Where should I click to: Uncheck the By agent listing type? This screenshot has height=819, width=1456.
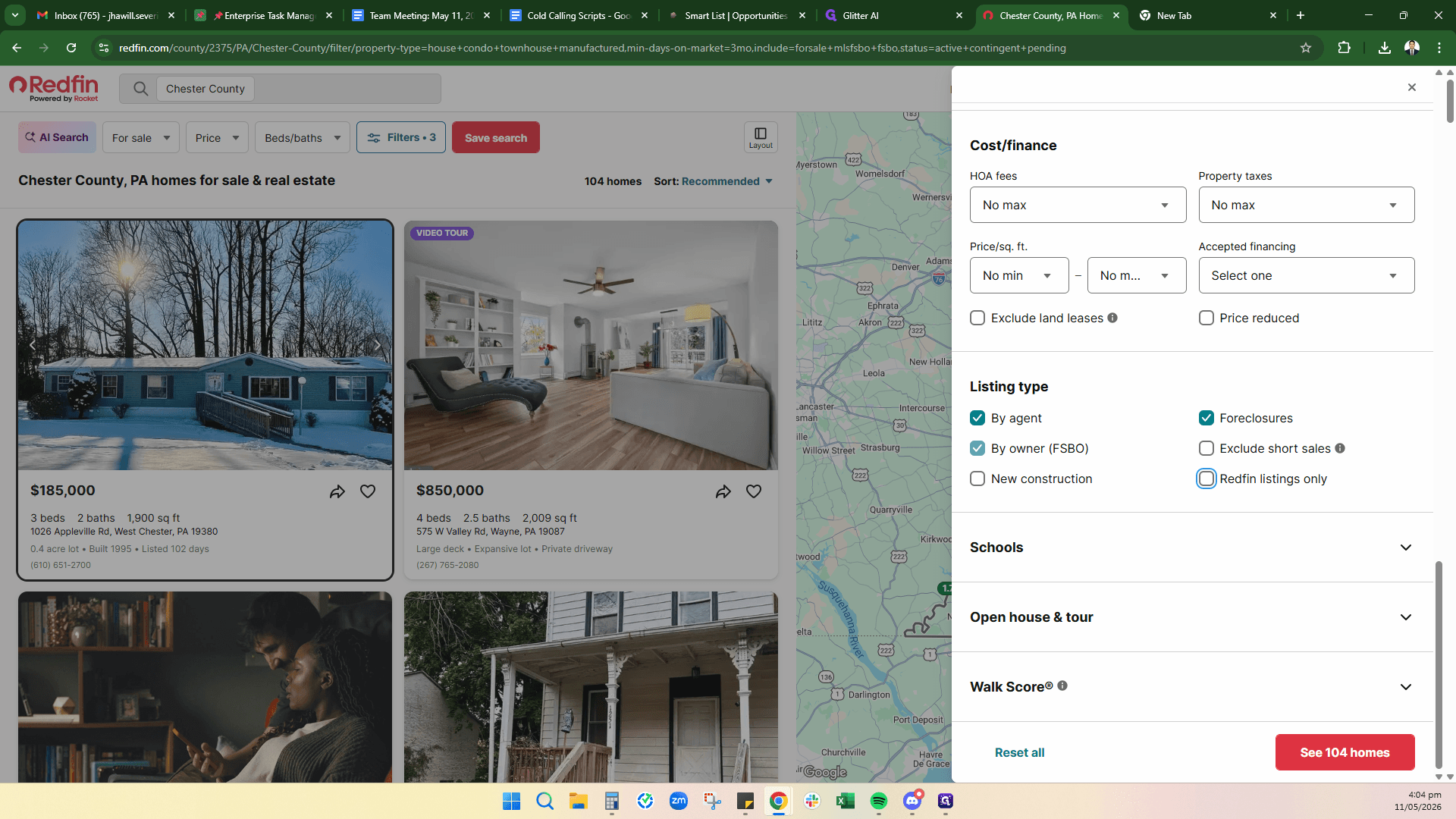pos(977,418)
